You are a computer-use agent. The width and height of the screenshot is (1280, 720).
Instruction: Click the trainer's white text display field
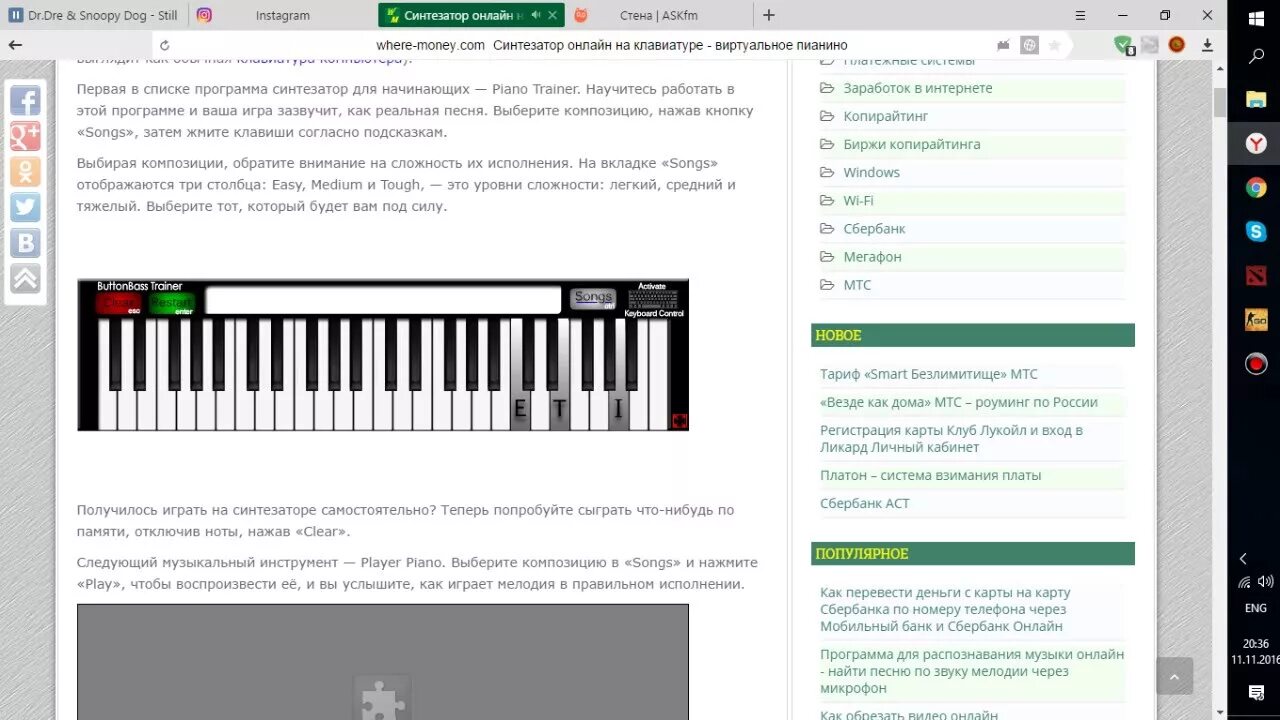click(x=383, y=300)
